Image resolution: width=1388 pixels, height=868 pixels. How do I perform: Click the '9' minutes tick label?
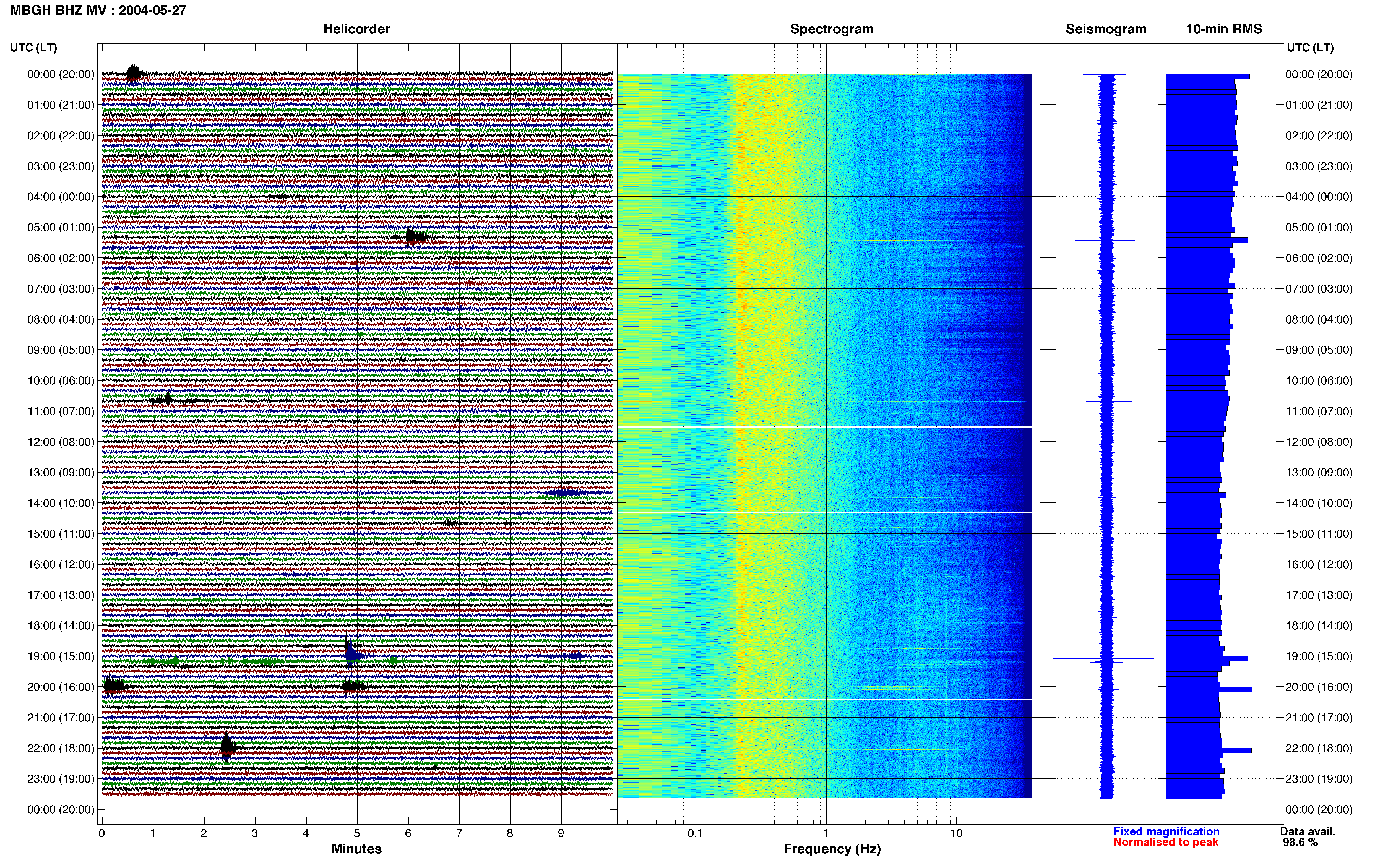(x=561, y=833)
